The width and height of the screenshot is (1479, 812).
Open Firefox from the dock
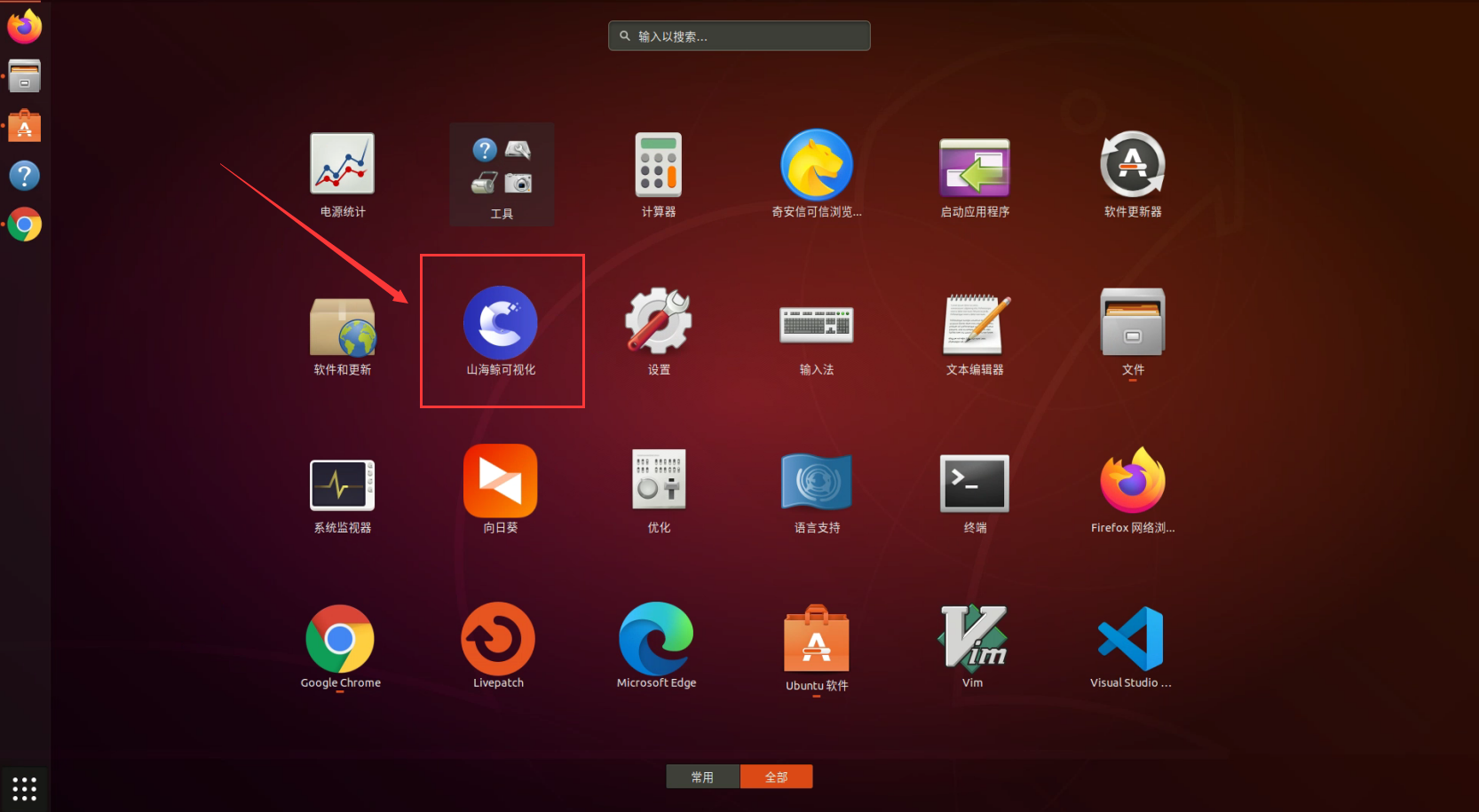[x=25, y=26]
